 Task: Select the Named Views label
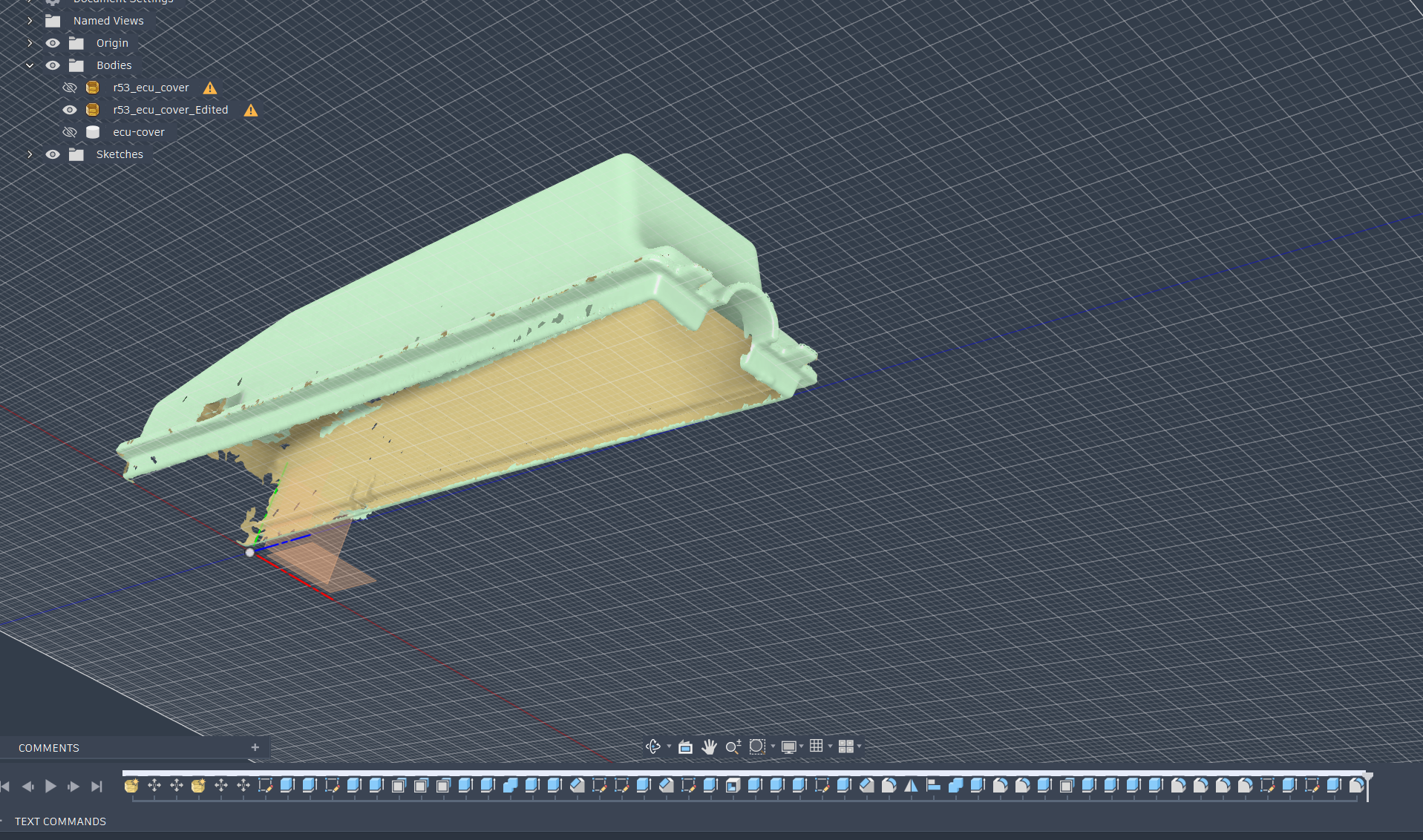(x=108, y=21)
